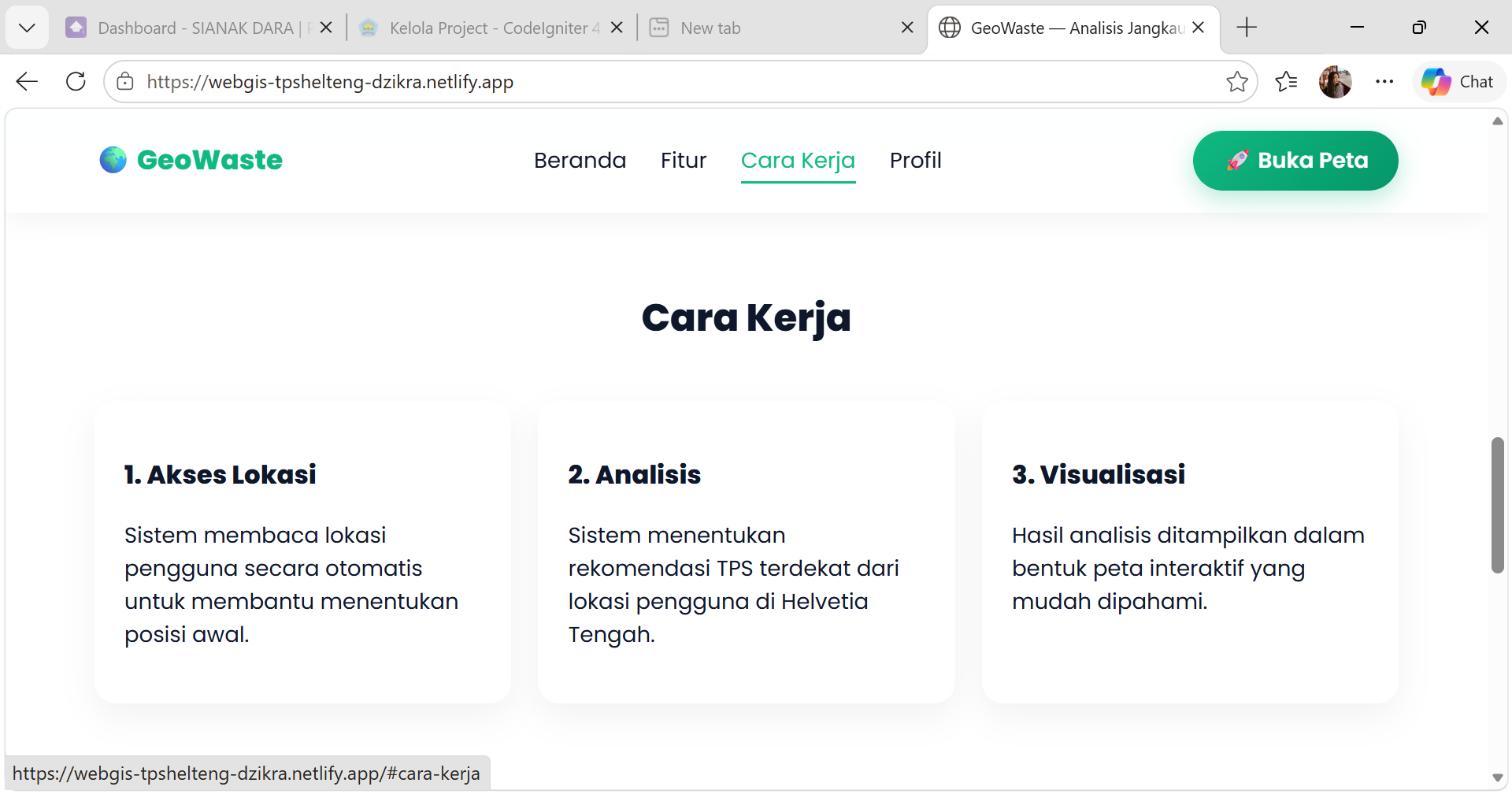Image resolution: width=1512 pixels, height=794 pixels.
Task: Add page to favorites star icon
Action: tap(1236, 81)
